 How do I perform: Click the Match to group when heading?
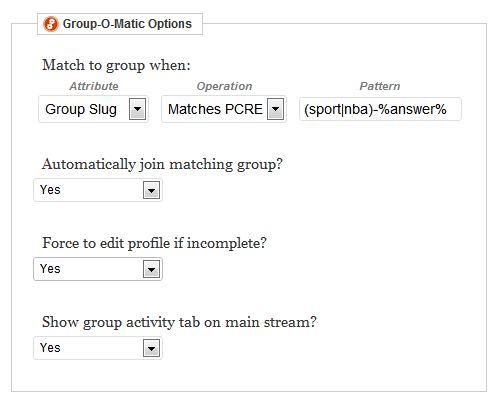click(x=116, y=65)
